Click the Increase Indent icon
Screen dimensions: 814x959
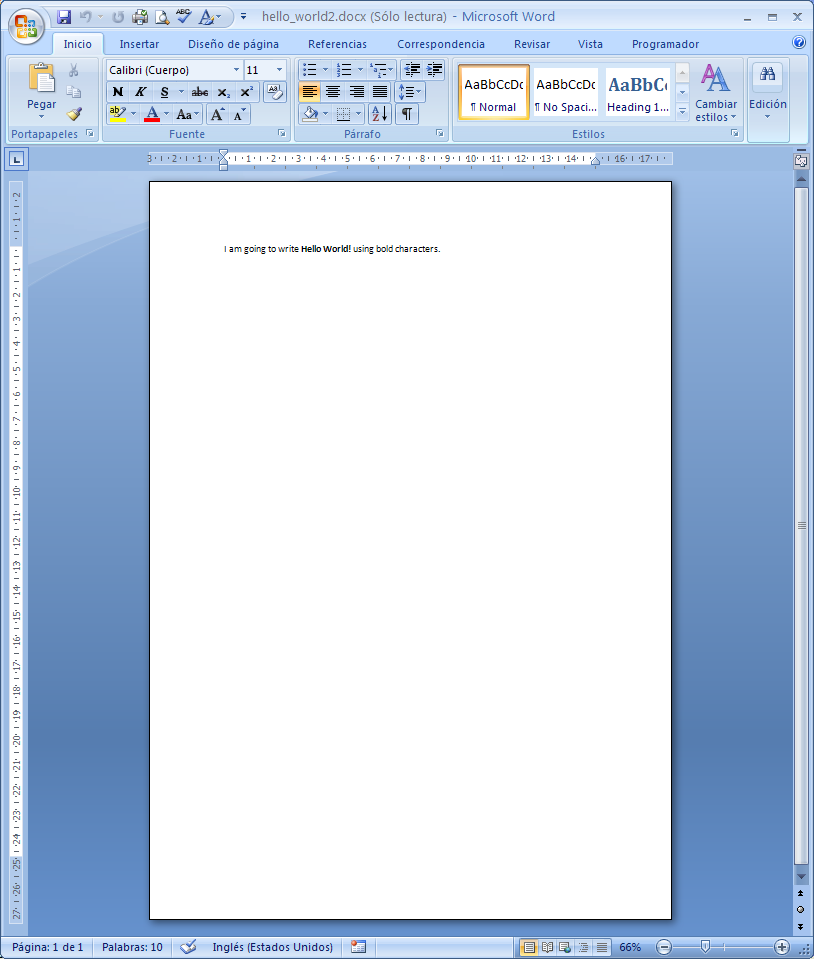pyautogui.click(x=434, y=70)
